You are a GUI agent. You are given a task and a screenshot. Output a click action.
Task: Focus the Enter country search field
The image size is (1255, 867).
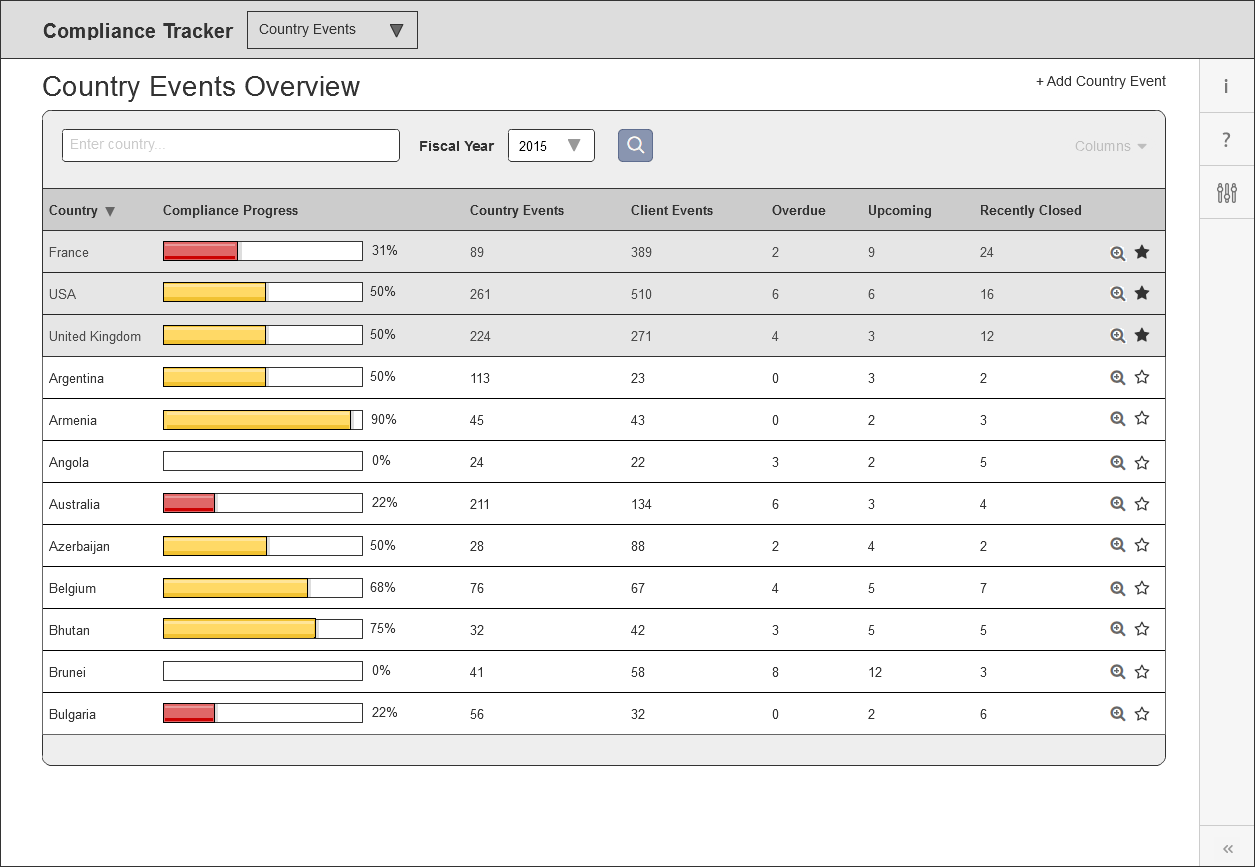(231, 145)
